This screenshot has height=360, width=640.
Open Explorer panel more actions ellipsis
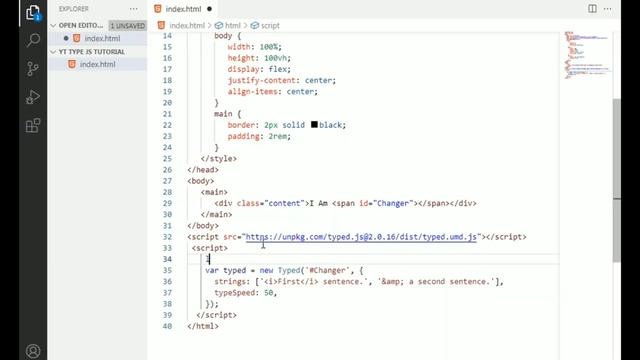tap(133, 9)
